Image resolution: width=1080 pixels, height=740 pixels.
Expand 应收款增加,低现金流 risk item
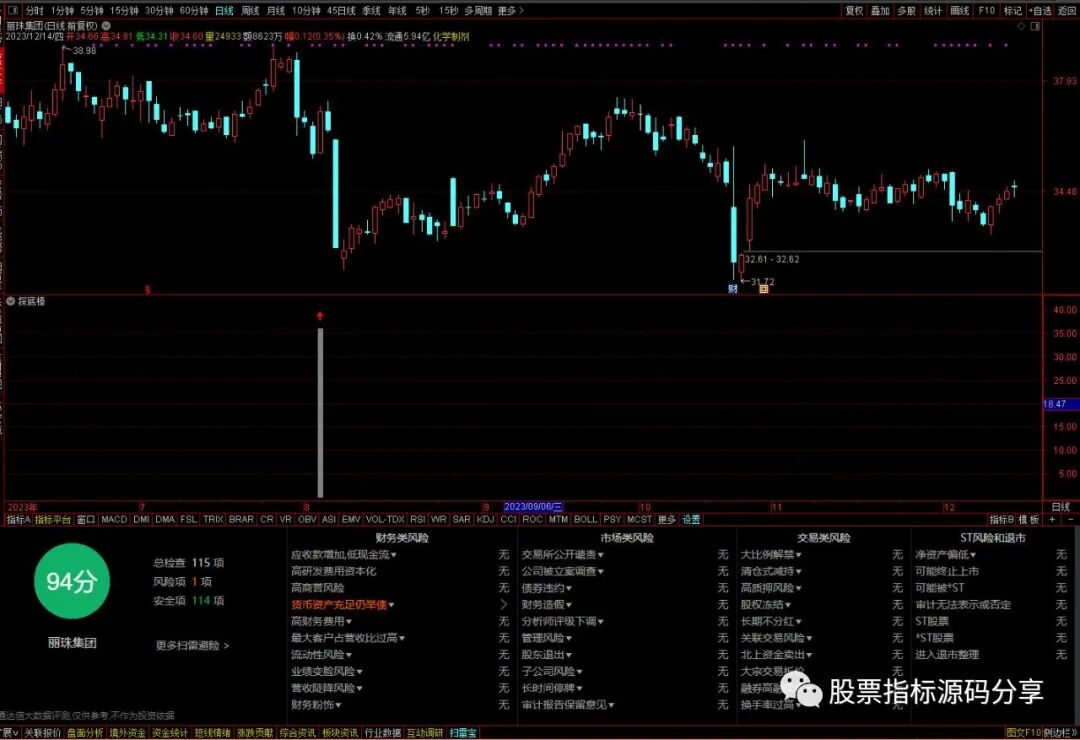pos(343,555)
